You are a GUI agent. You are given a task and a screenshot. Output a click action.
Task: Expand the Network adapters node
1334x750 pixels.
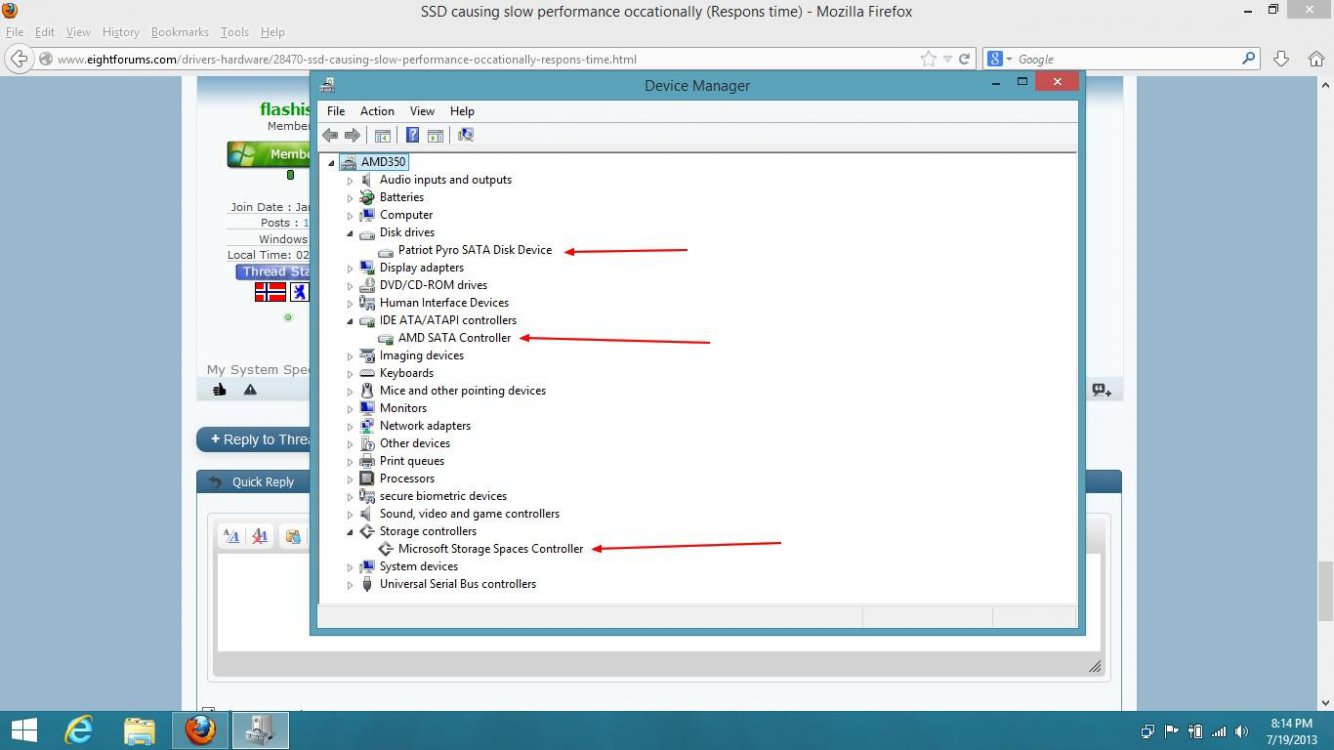(x=350, y=426)
